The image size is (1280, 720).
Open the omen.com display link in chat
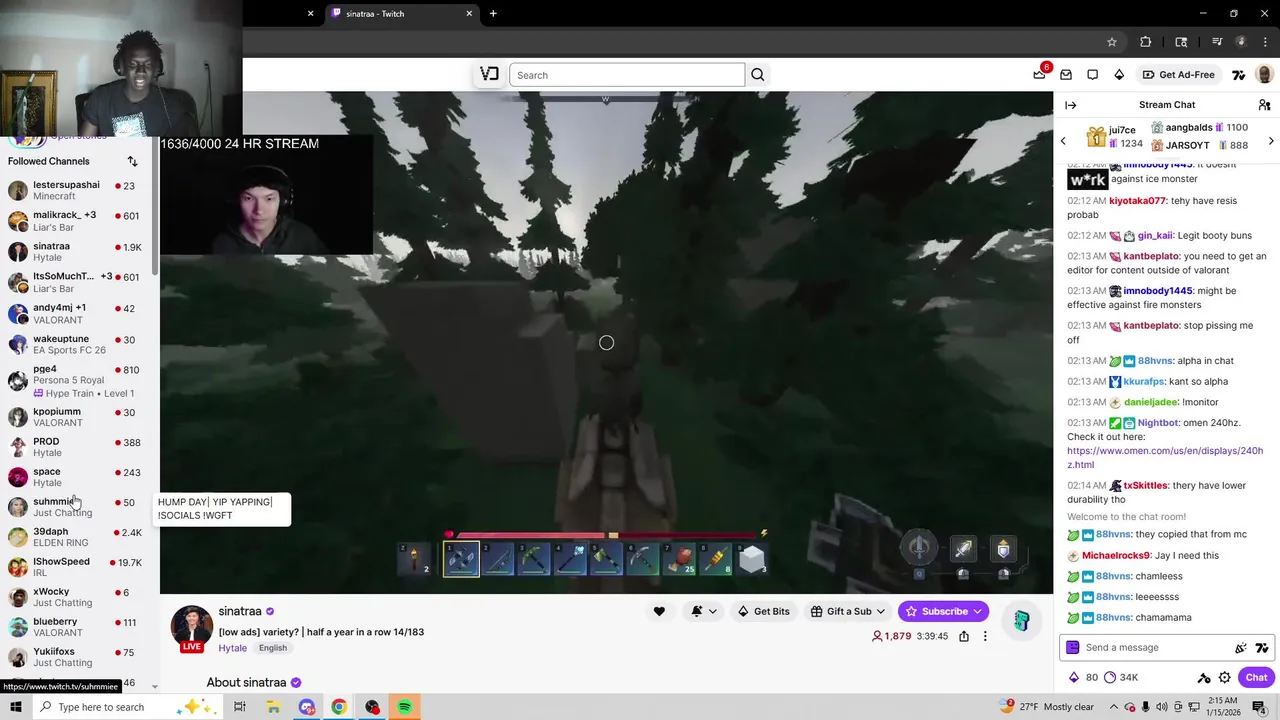point(1165,458)
